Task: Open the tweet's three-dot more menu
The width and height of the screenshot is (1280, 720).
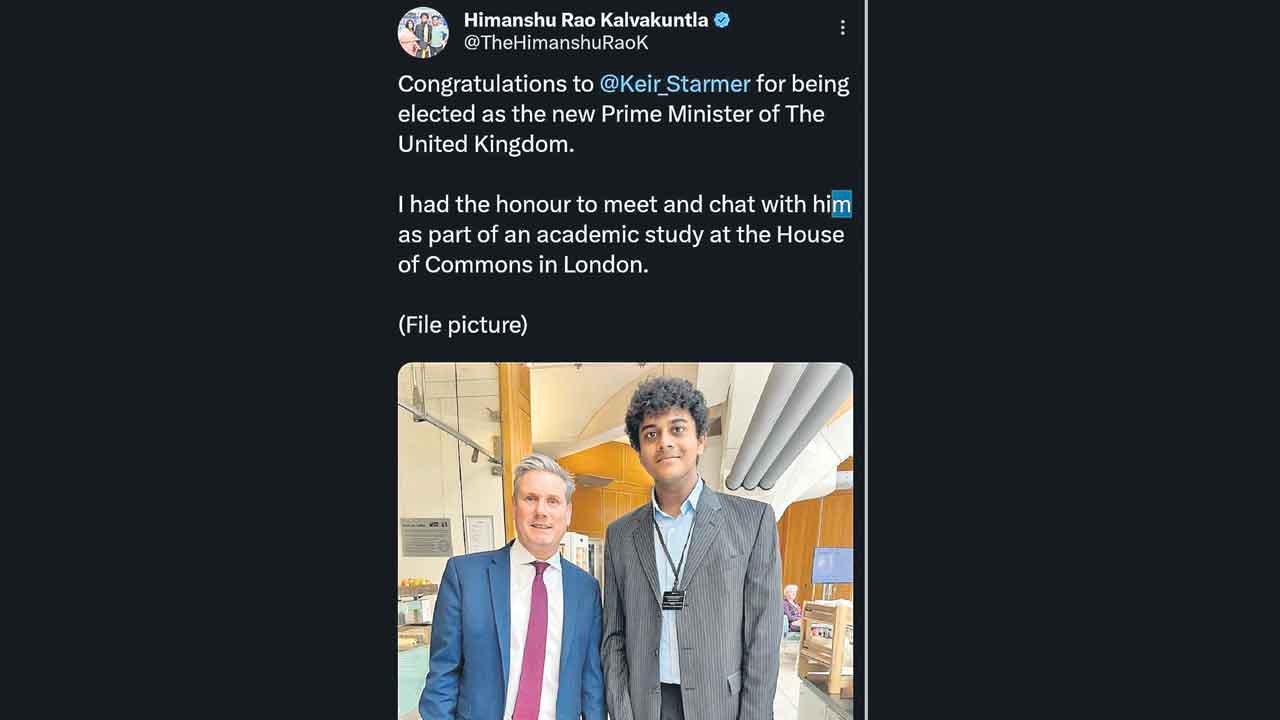Action: pos(842,28)
